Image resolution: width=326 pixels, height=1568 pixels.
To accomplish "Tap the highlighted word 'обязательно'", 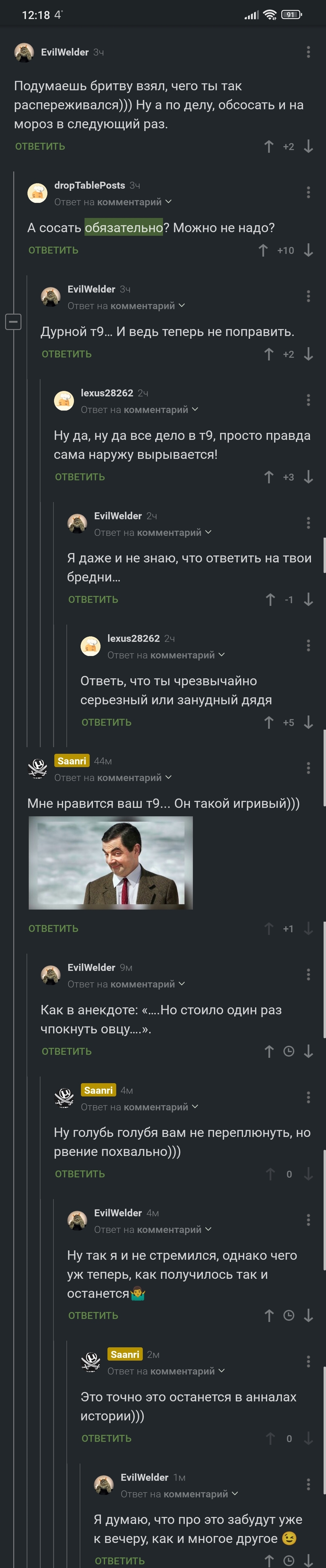I will [123, 228].
